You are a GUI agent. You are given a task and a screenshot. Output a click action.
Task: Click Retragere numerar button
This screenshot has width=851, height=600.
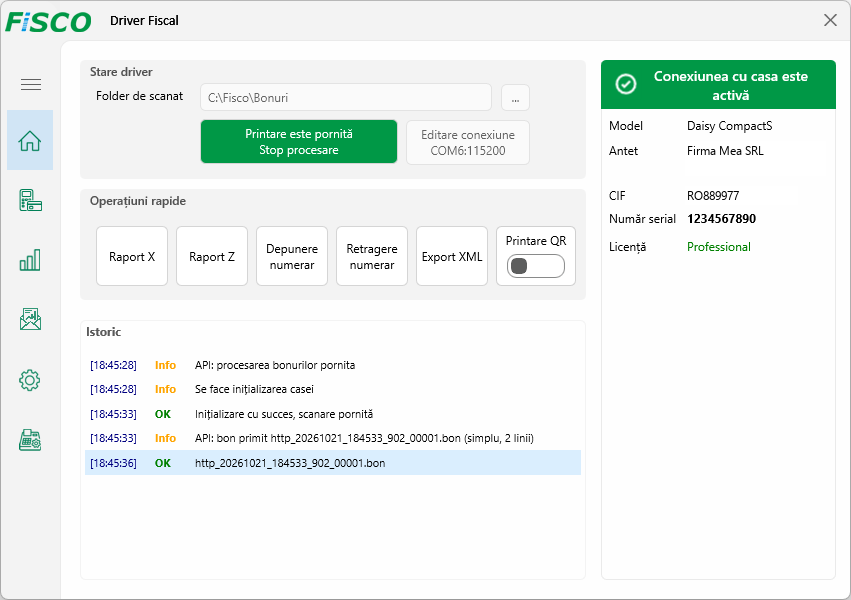tap(372, 256)
